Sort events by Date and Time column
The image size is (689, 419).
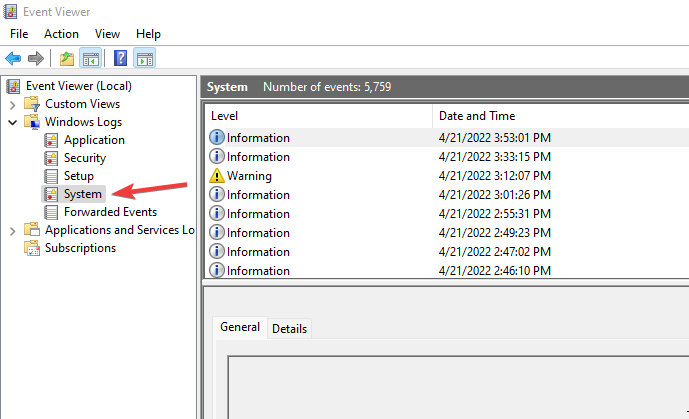(x=476, y=116)
